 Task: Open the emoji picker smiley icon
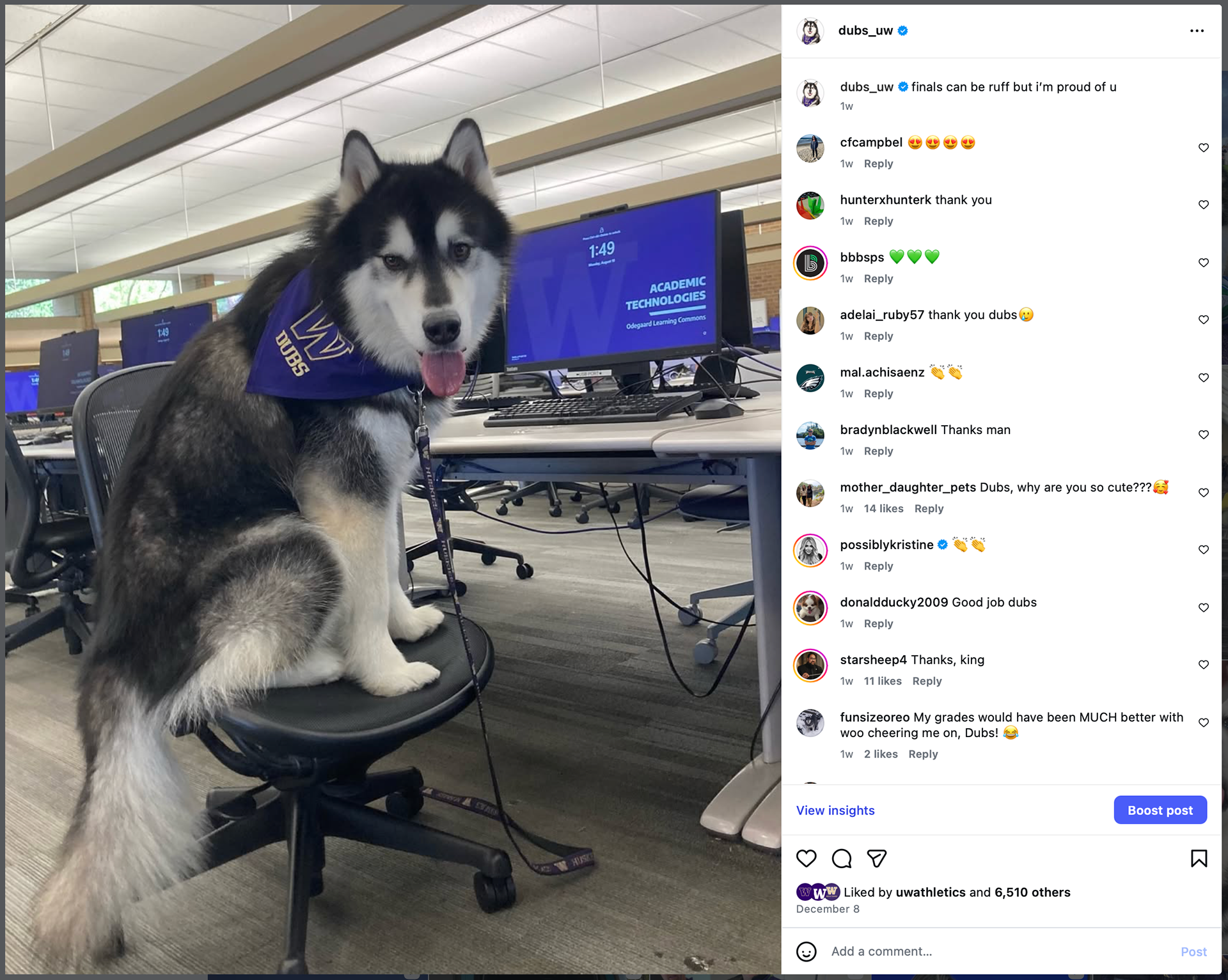[807, 952]
